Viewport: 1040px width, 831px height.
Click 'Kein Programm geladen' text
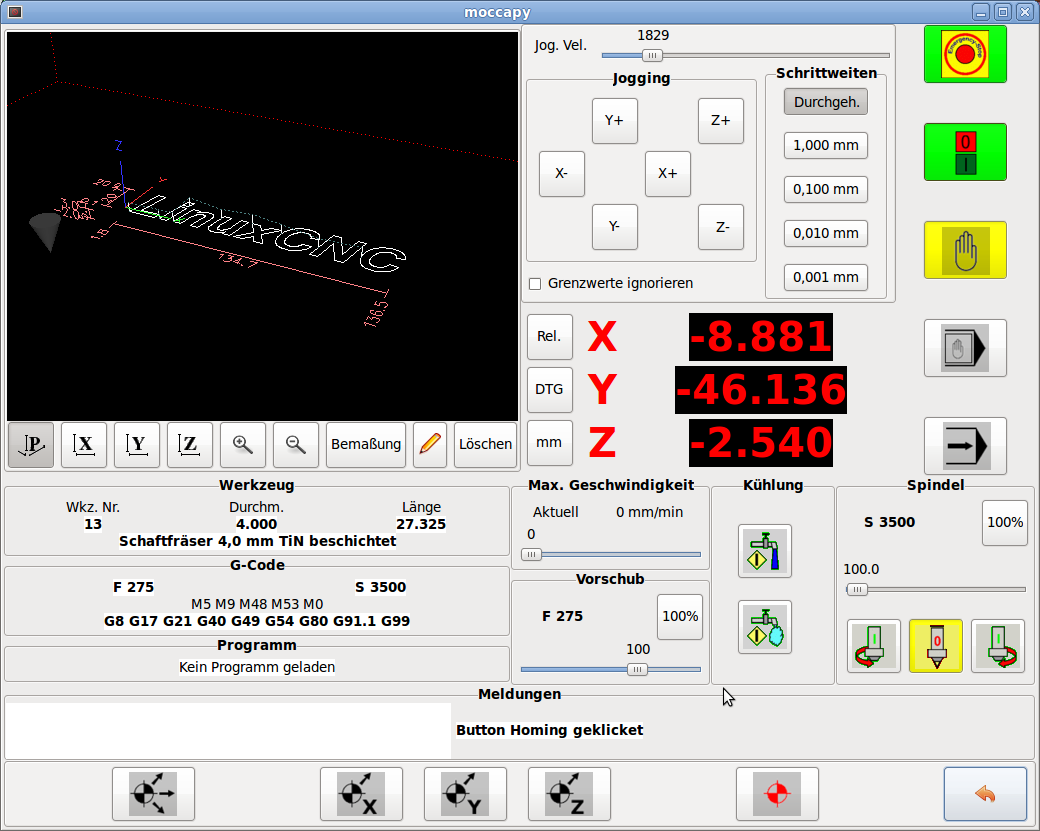pos(257,667)
